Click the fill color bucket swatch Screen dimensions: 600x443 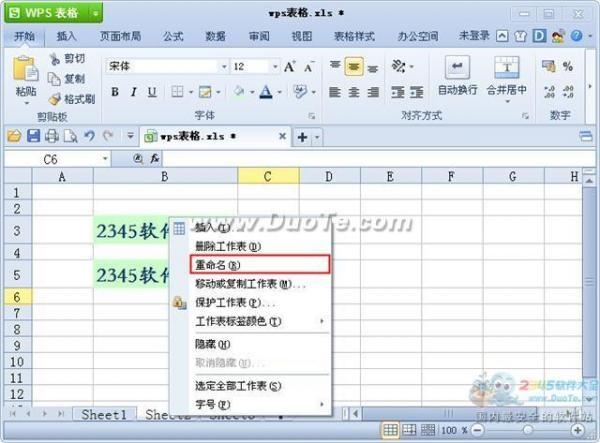[x=239, y=92]
